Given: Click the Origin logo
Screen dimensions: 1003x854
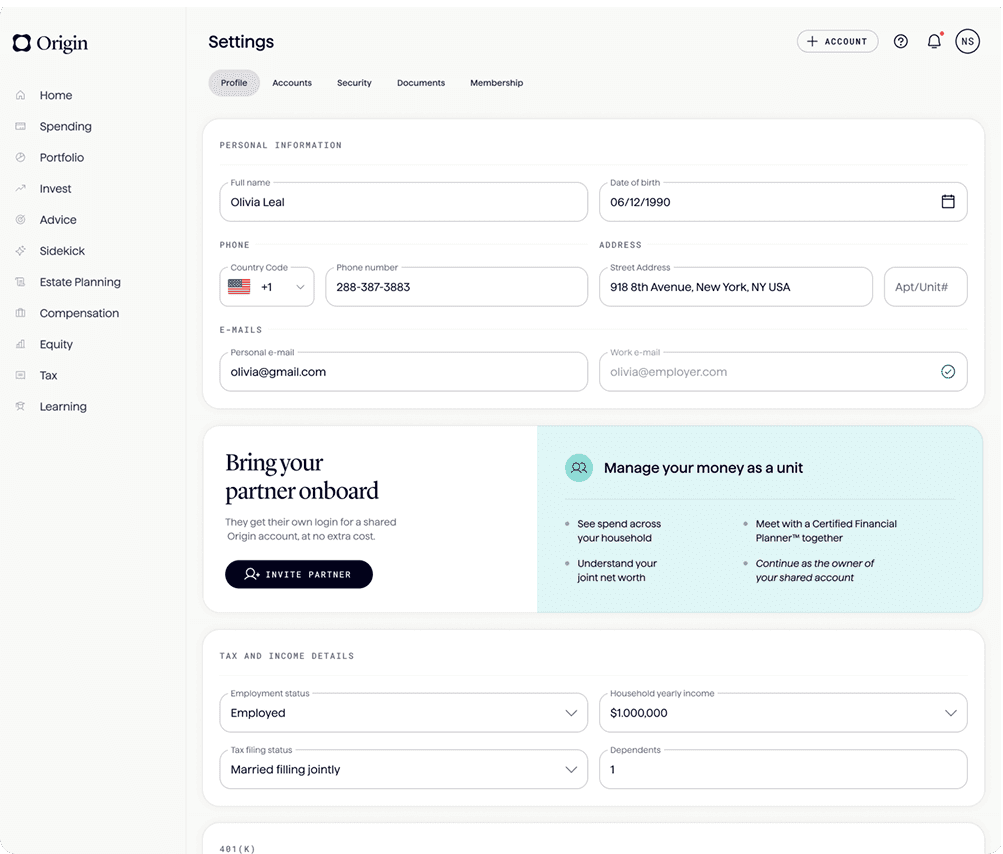Looking at the screenshot, I should tap(50, 43).
